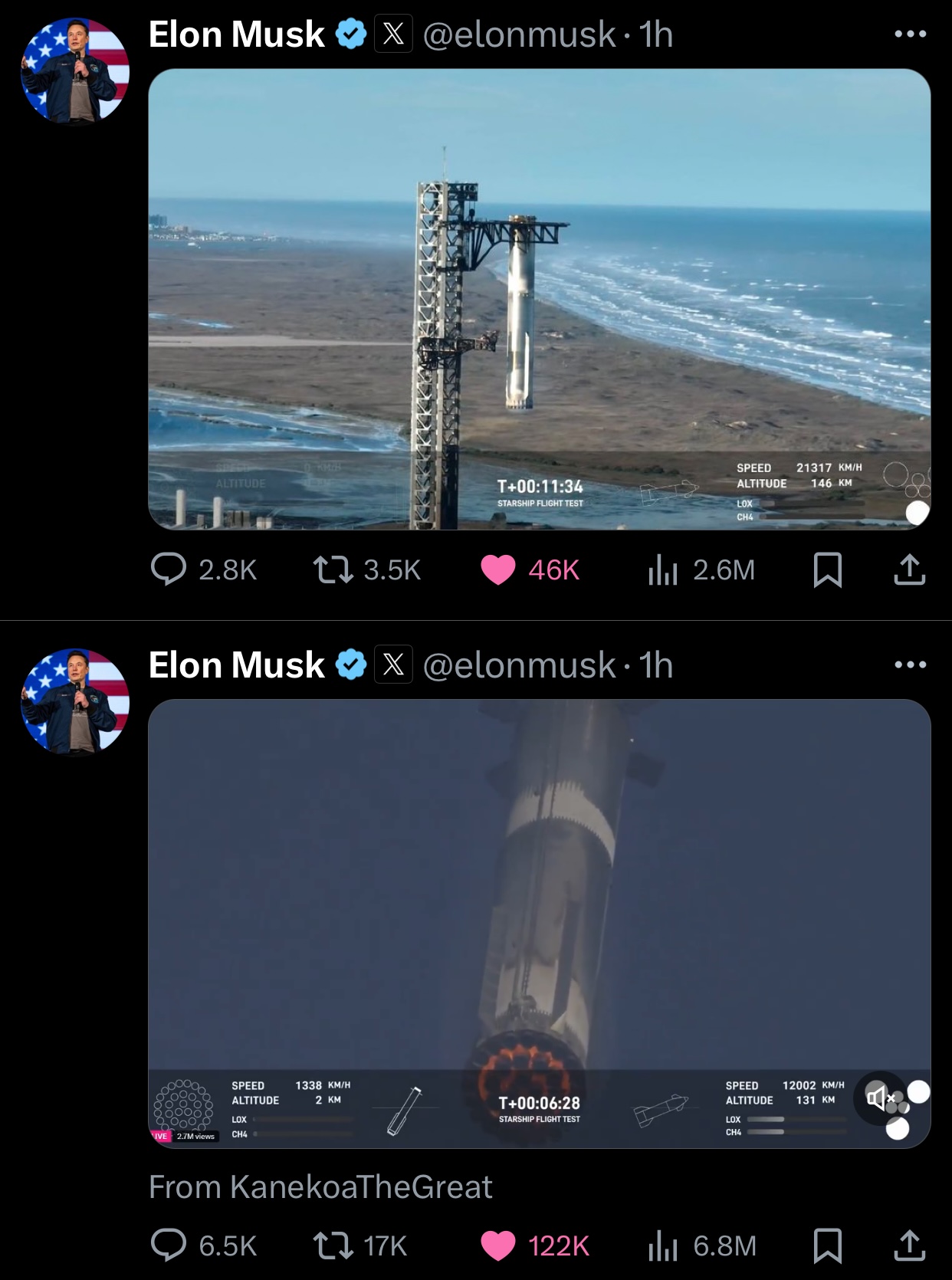Share the first post via share icon
Image resolution: width=952 pixels, height=1280 pixels.
[910, 569]
